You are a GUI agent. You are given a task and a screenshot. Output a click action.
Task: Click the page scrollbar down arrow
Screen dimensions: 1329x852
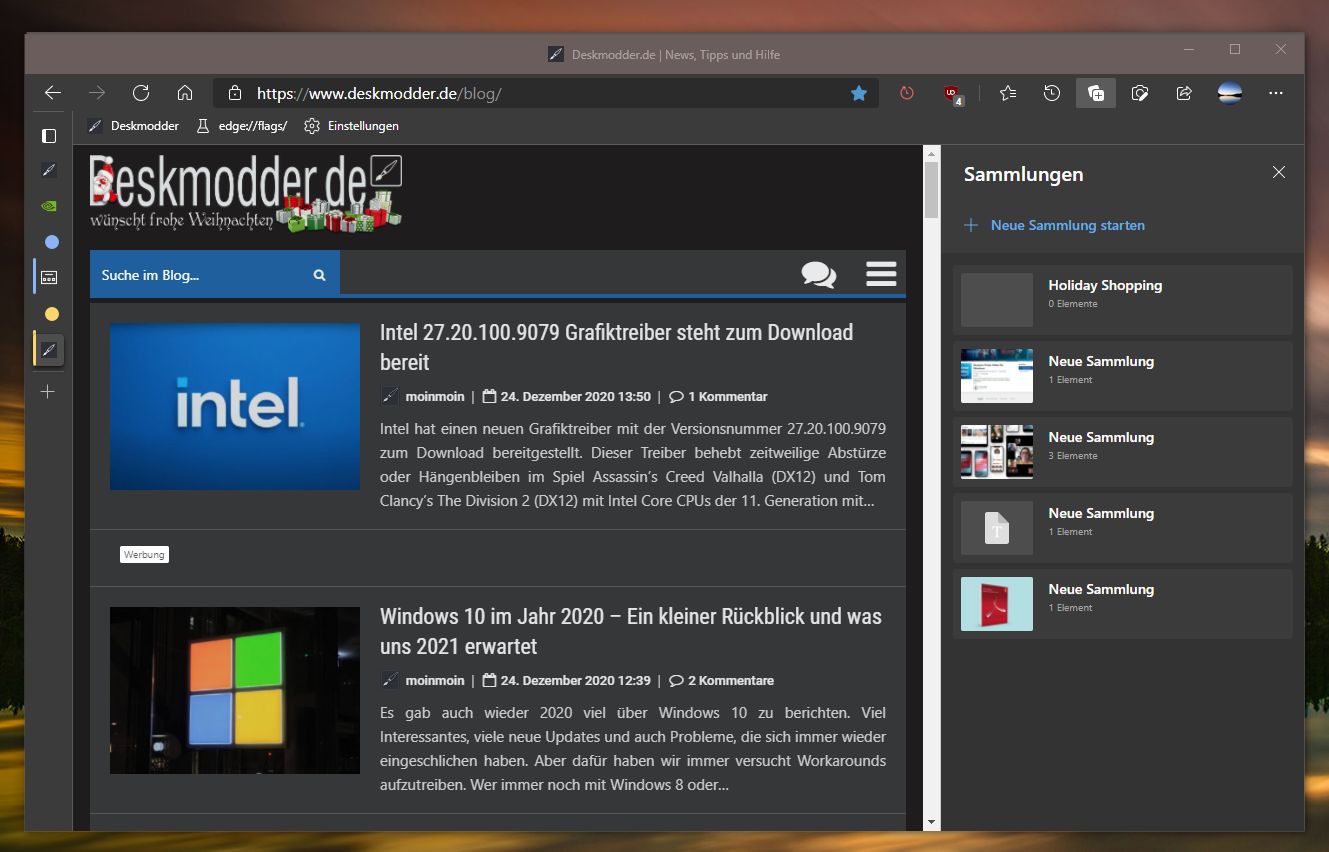click(x=931, y=822)
